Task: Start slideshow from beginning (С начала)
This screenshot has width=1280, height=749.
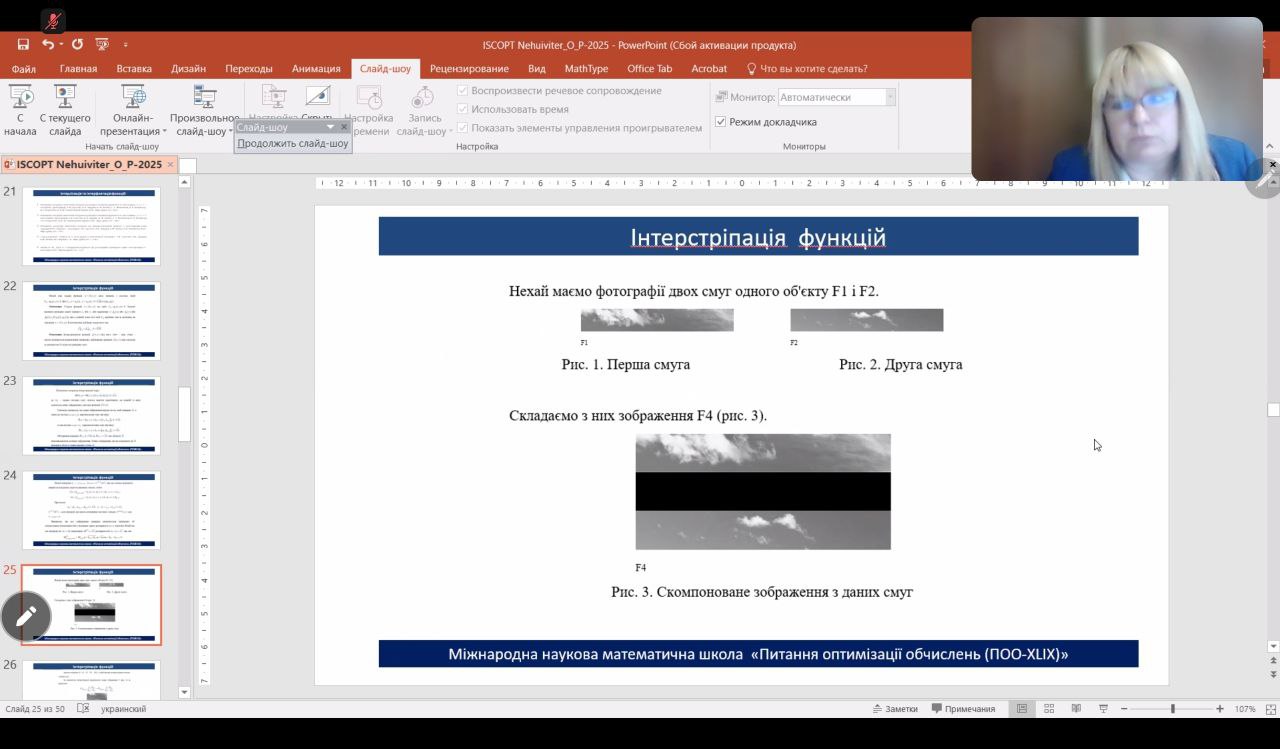Action: pyautogui.click(x=20, y=110)
